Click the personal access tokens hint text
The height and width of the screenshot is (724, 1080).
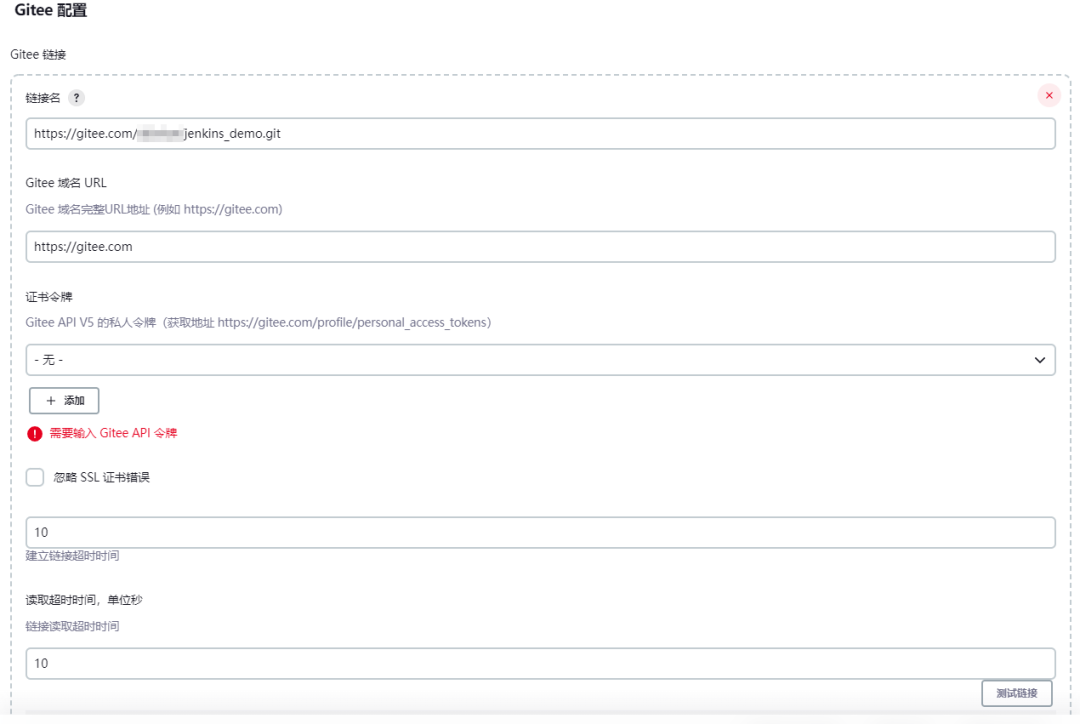[x=258, y=322]
